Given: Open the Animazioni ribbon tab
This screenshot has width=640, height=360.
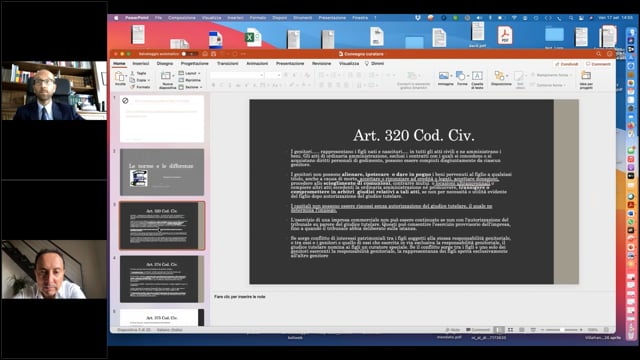Looking at the screenshot, I should (257, 64).
